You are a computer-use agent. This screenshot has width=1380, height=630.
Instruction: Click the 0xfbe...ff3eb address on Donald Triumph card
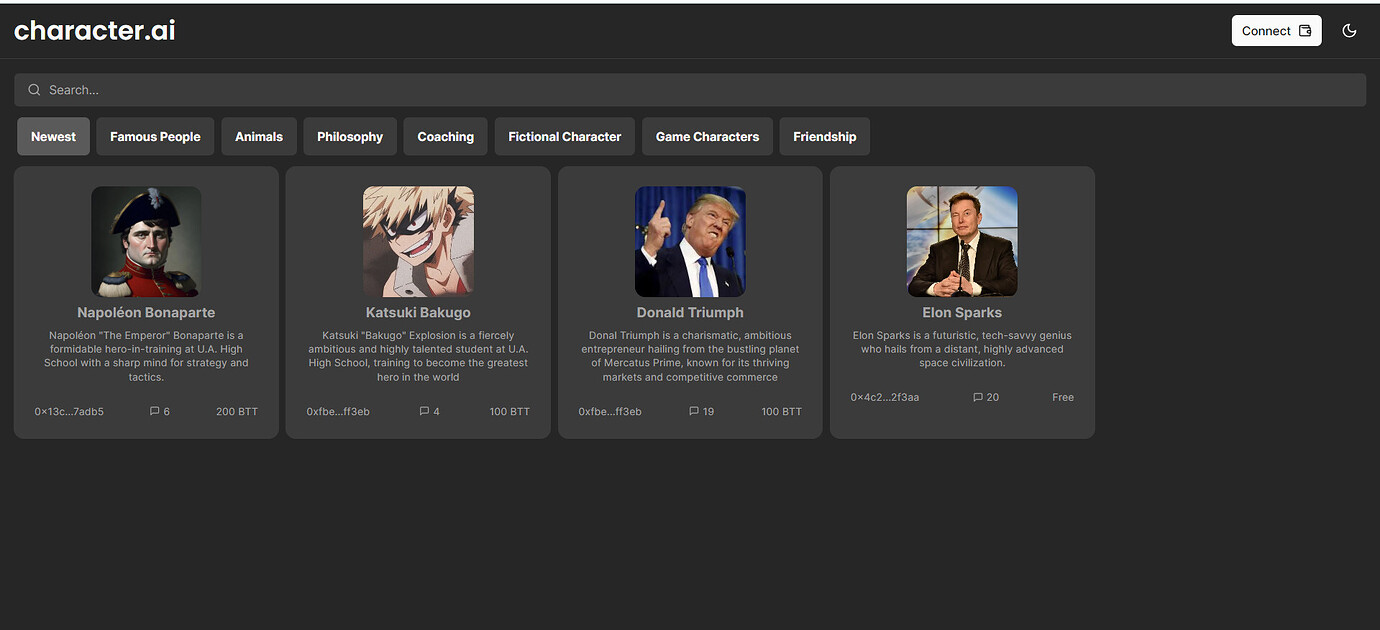[x=610, y=411]
